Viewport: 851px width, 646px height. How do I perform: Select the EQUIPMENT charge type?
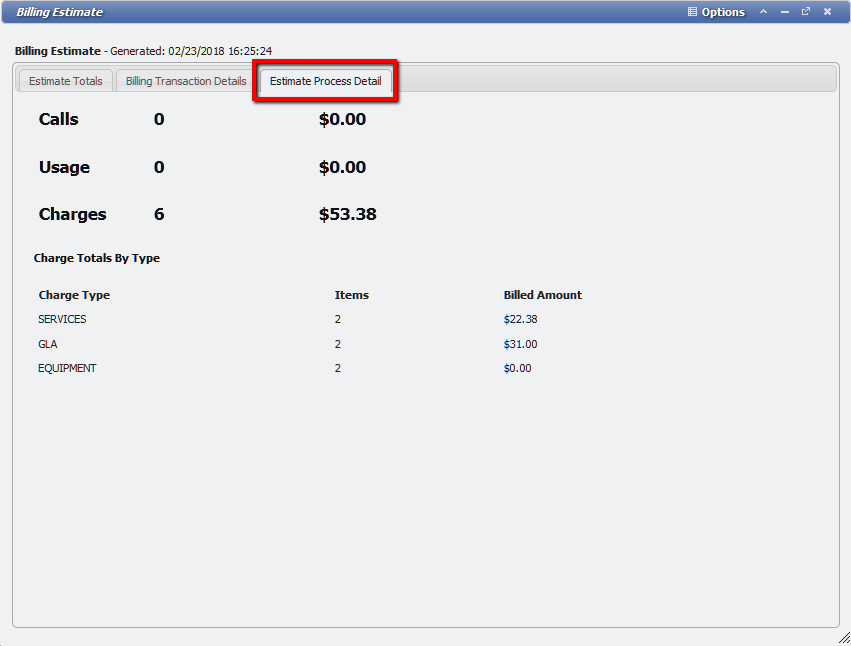[x=68, y=367]
